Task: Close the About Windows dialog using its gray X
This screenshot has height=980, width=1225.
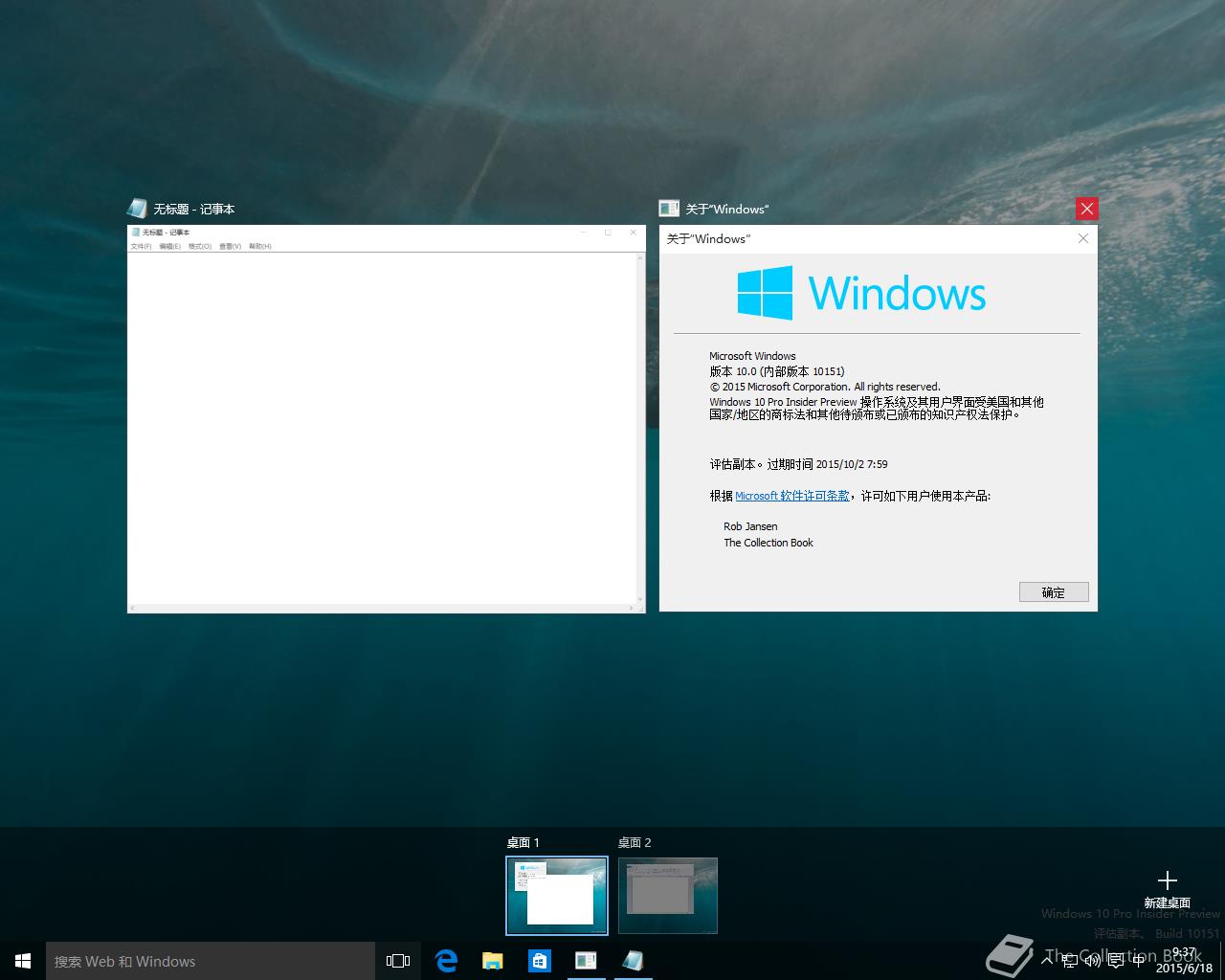Action: [x=1083, y=238]
